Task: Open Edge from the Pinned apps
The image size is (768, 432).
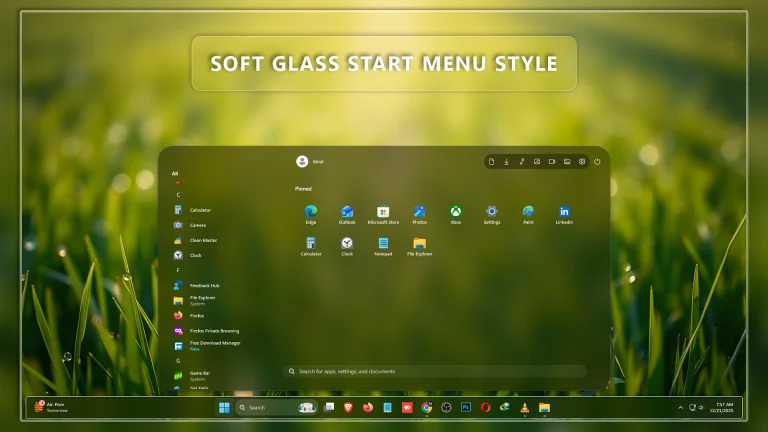Action: (311, 215)
